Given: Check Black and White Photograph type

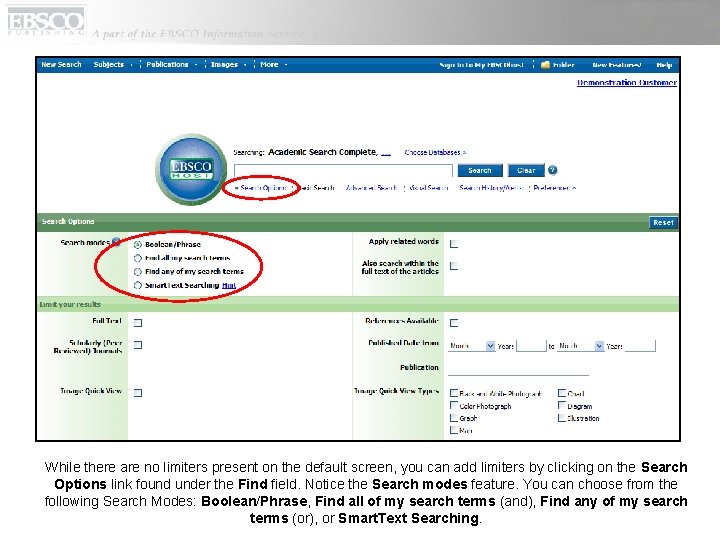Looking at the screenshot, I should point(454,393).
